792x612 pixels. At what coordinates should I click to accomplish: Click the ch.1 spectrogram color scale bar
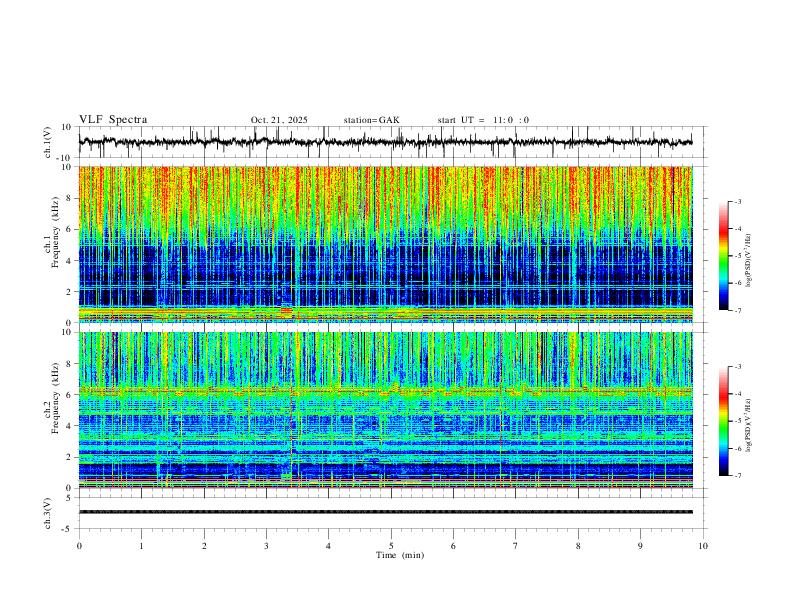coord(723,256)
